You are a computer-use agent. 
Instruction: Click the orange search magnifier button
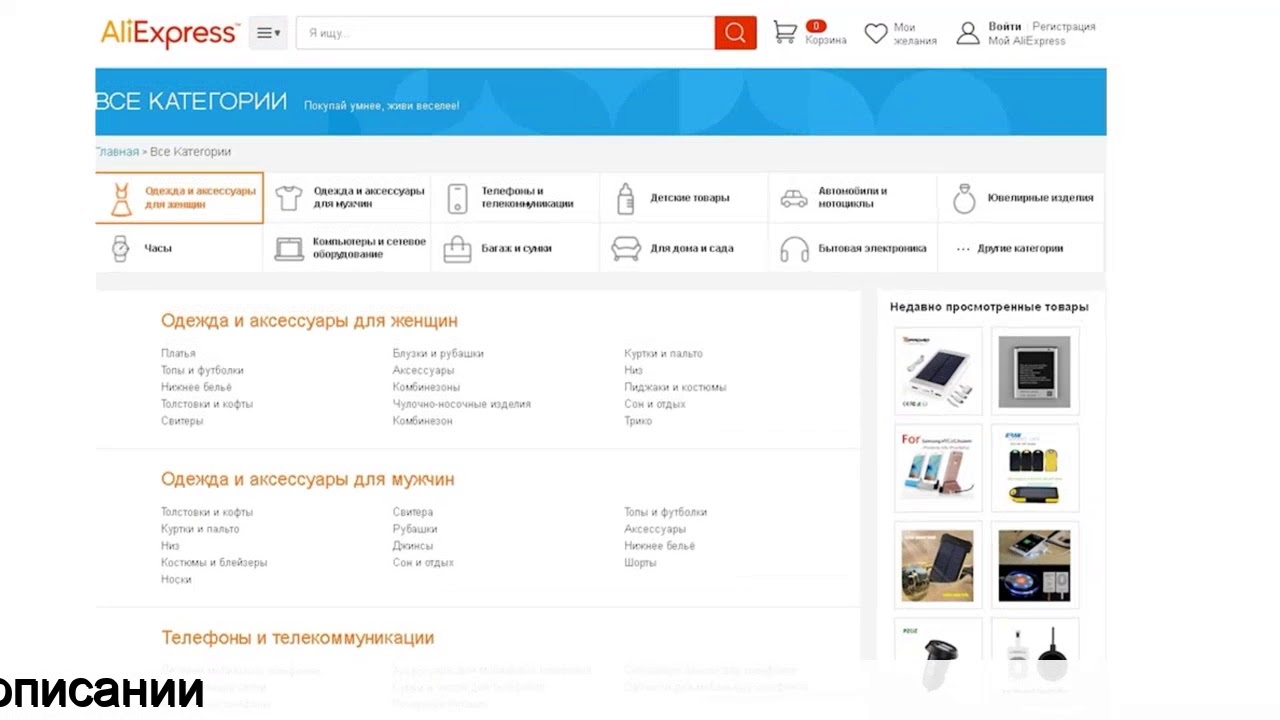735,33
